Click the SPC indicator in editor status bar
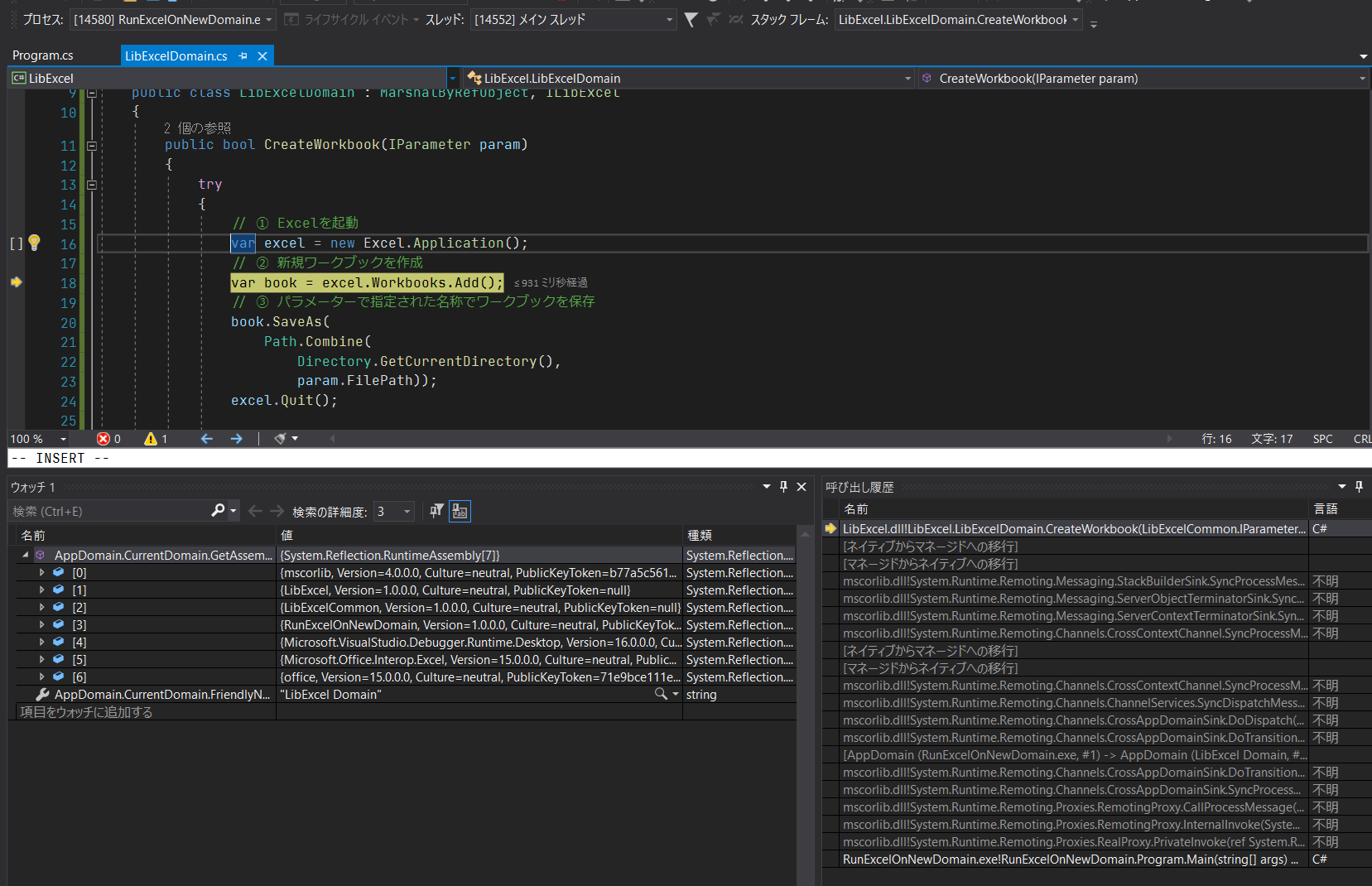Image resolution: width=1372 pixels, height=886 pixels. pos(1322,439)
